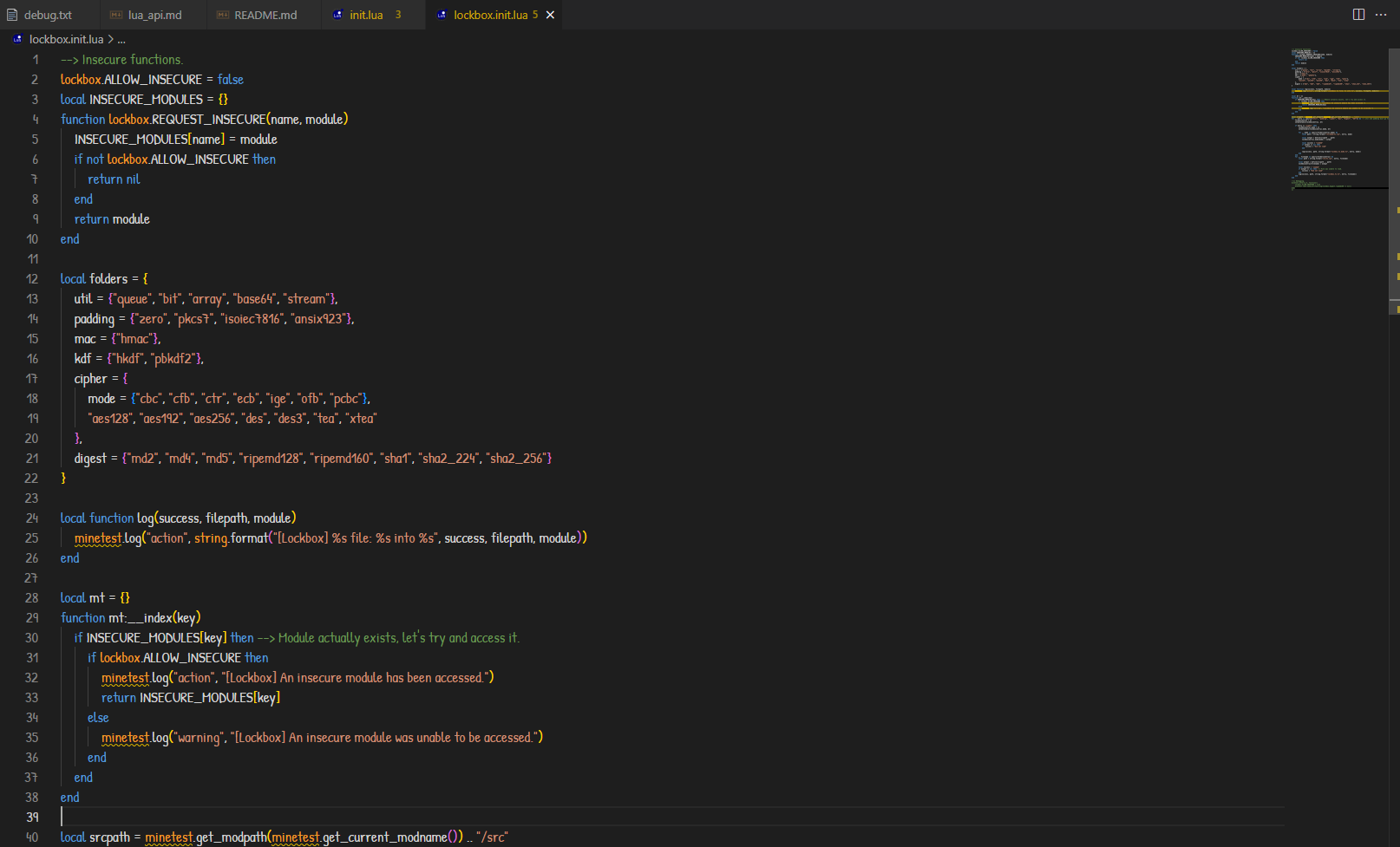The width and height of the screenshot is (1400, 847).
Task: Open the More Actions ellipsis menu
Action: [x=1381, y=15]
